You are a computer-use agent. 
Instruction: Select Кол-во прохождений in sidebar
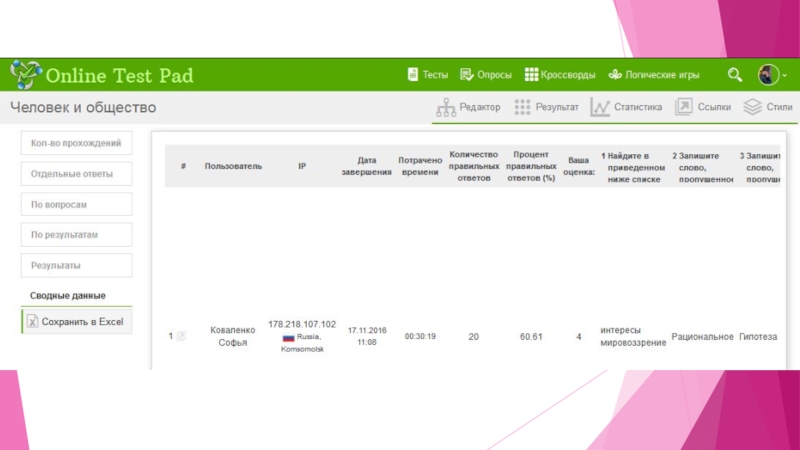tap(76, 143)
